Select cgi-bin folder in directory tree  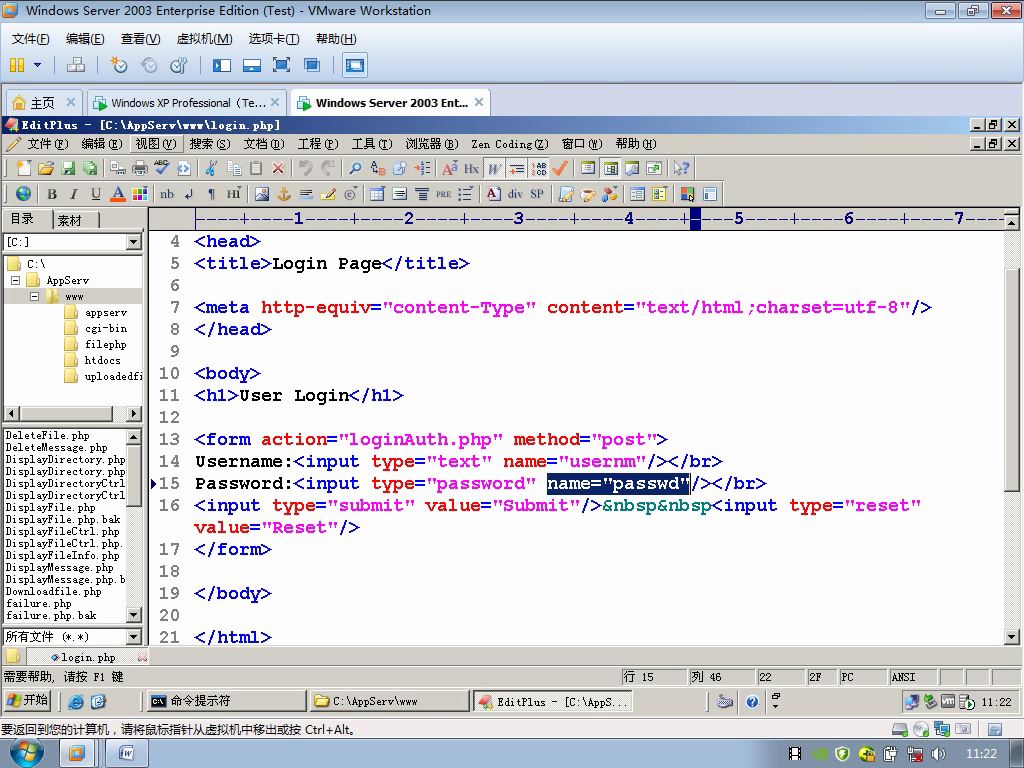[x=106, y=328]
